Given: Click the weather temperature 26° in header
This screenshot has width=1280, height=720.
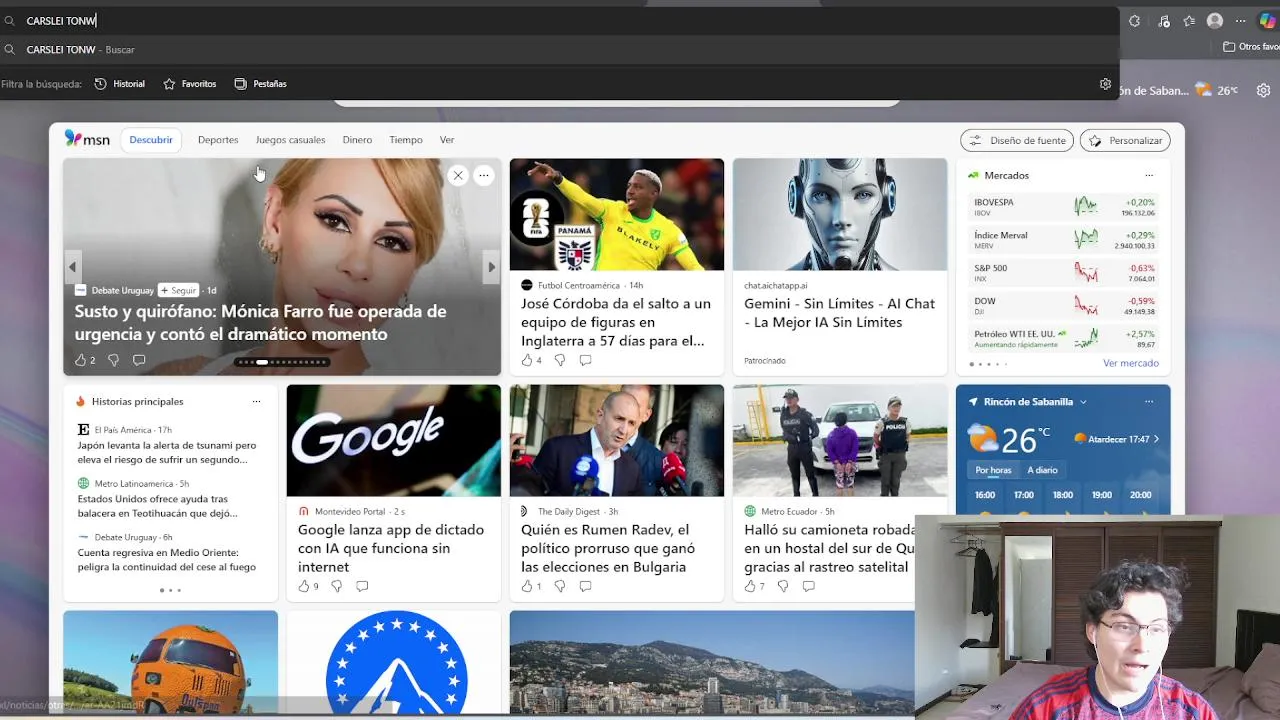Looking at the screenshot, I should click(1227, 90).
